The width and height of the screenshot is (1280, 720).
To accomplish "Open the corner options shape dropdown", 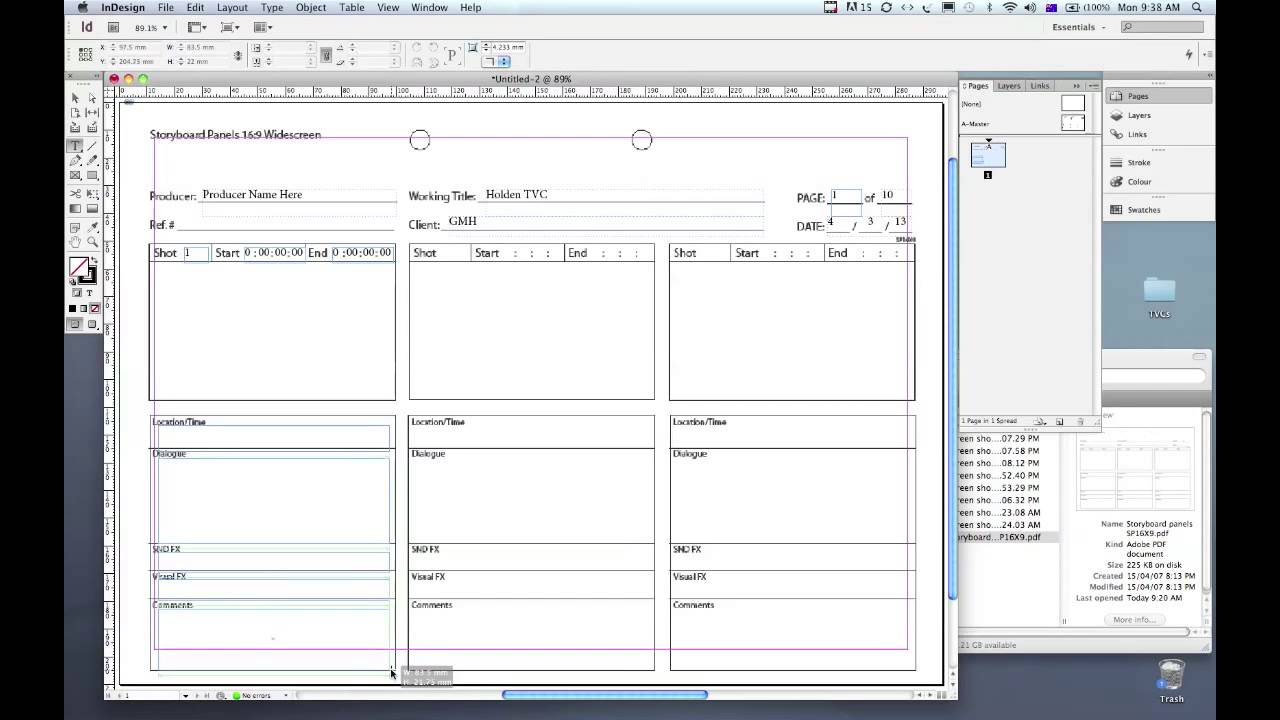I will [499, 61].
